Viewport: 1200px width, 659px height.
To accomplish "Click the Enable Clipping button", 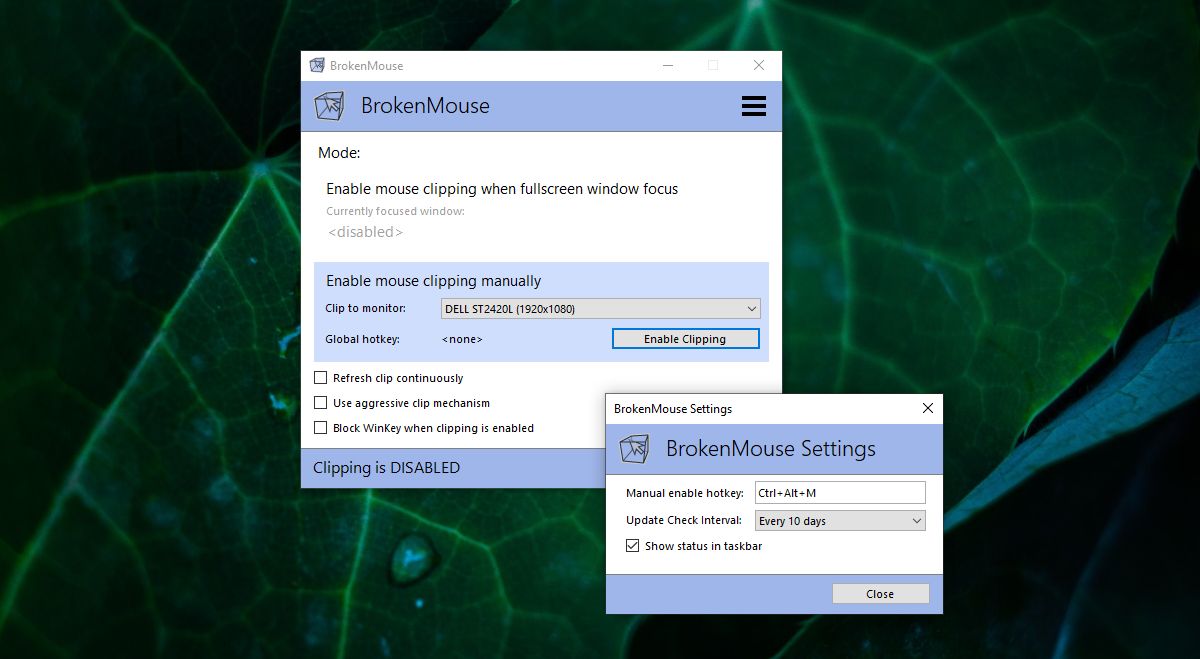I will coord(685,339).
